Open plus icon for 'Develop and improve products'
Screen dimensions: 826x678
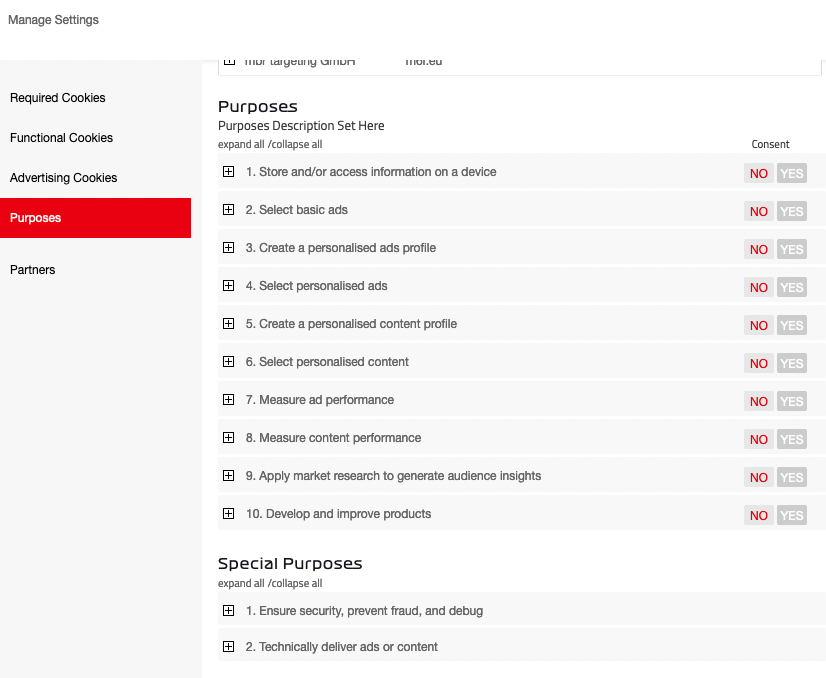(228, 514)
